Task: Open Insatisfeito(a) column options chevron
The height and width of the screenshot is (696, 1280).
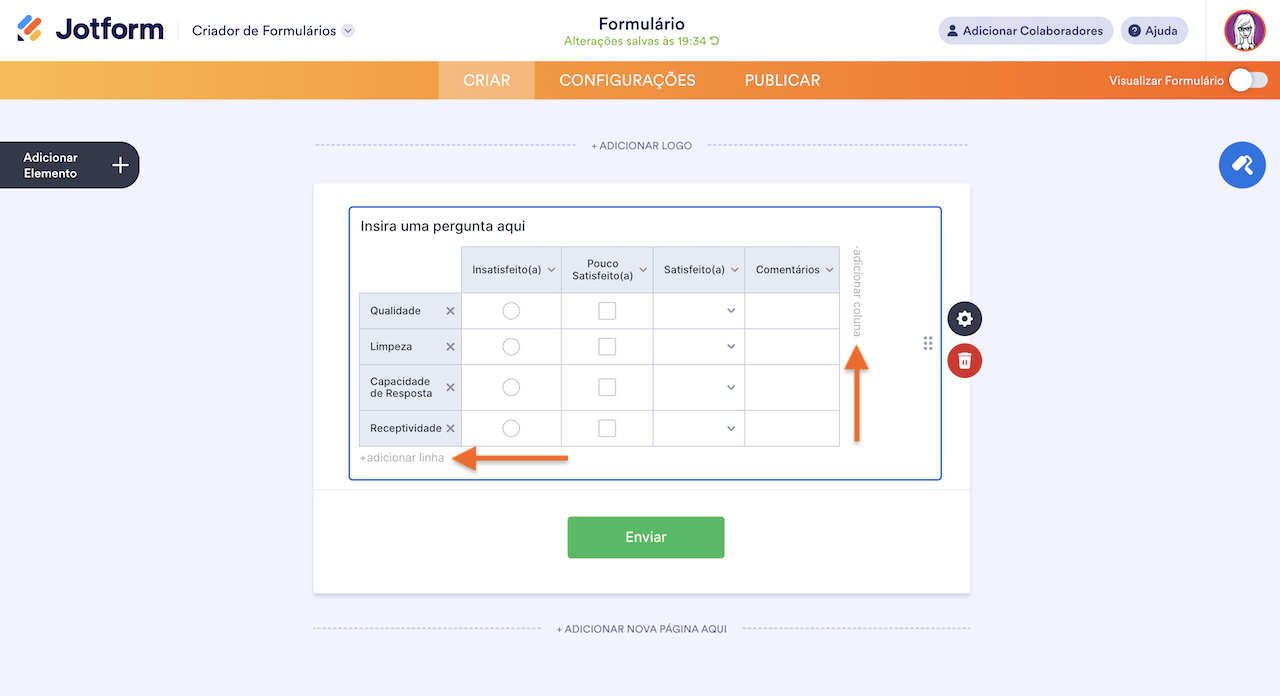Action: [x=551, y=270]
